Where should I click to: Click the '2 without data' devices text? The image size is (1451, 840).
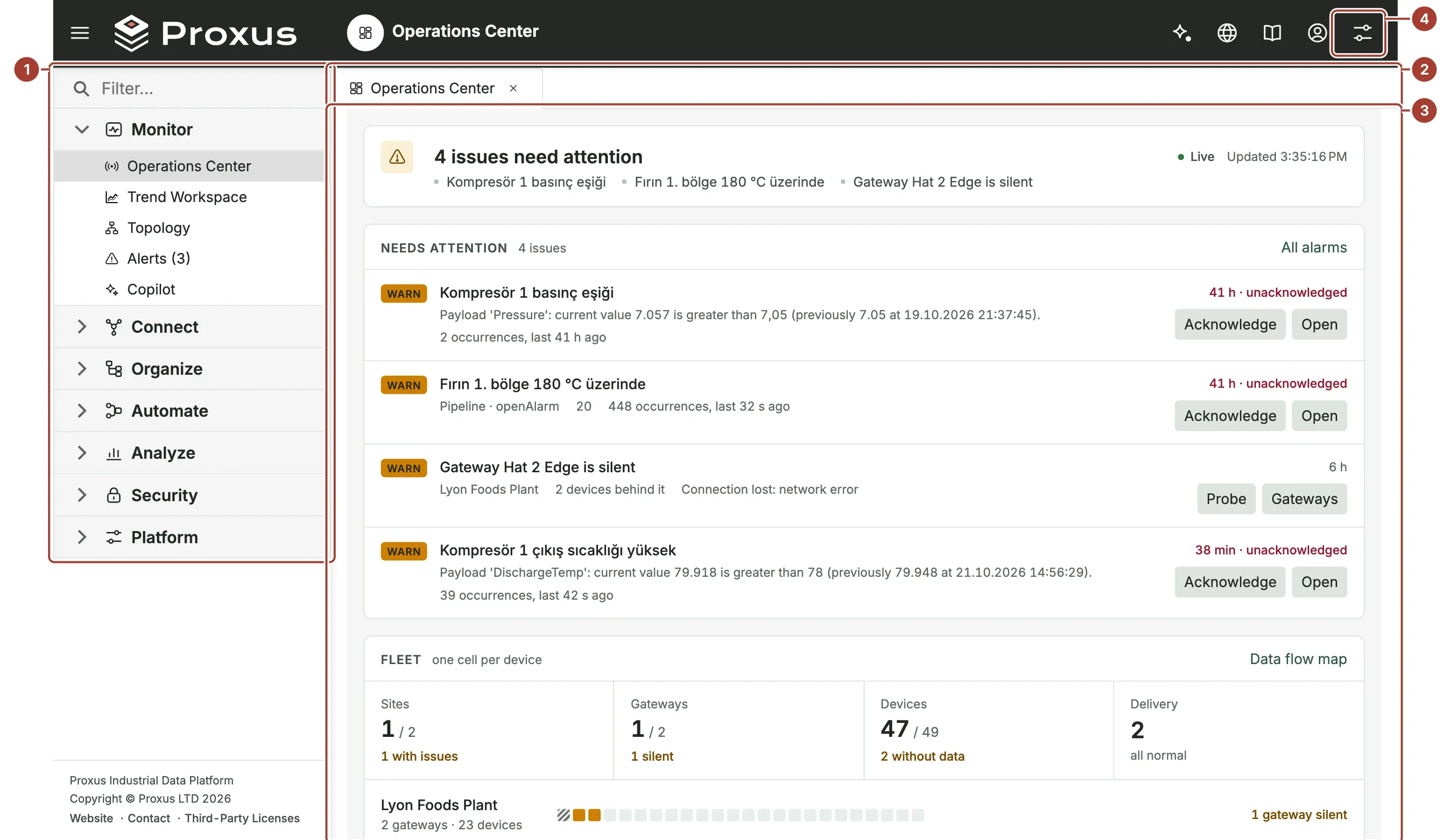coord(922,756)
